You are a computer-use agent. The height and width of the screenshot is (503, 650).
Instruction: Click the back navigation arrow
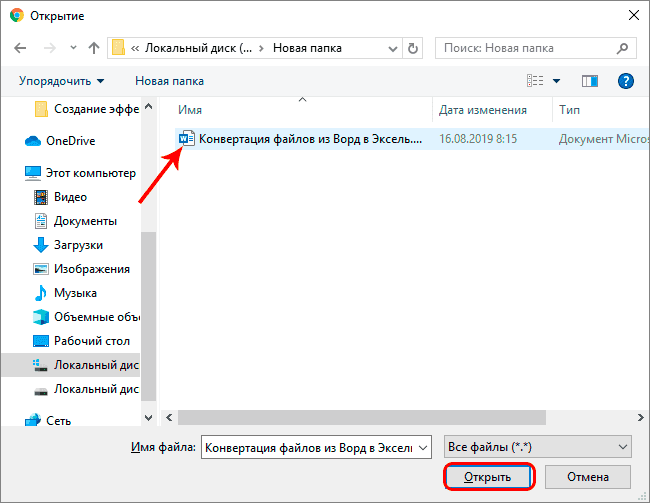pyautogui.click(x=20, y=48)
